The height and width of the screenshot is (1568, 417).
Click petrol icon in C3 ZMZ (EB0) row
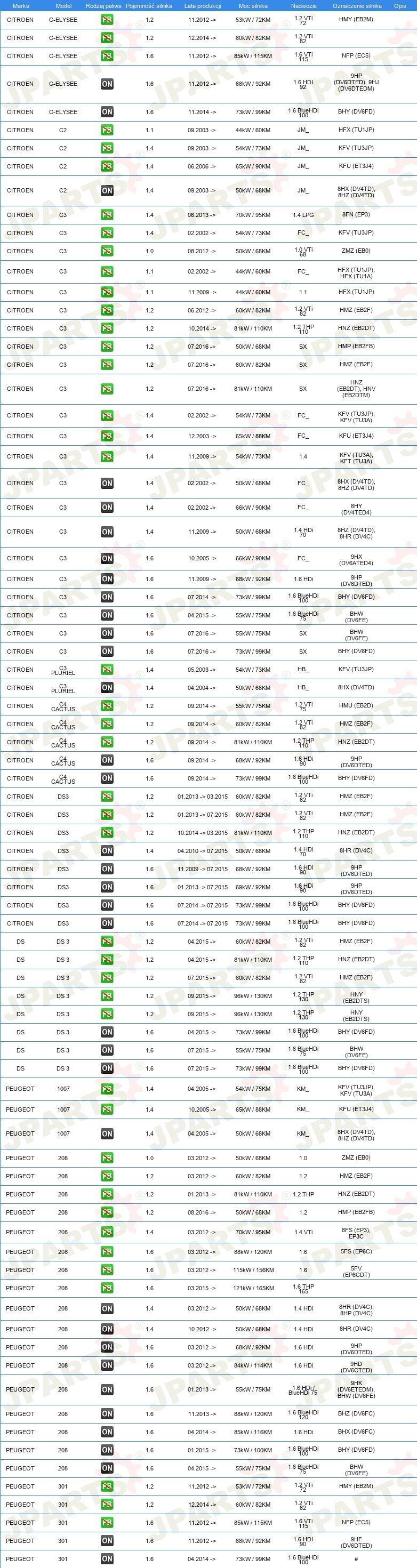pos(107,251)
